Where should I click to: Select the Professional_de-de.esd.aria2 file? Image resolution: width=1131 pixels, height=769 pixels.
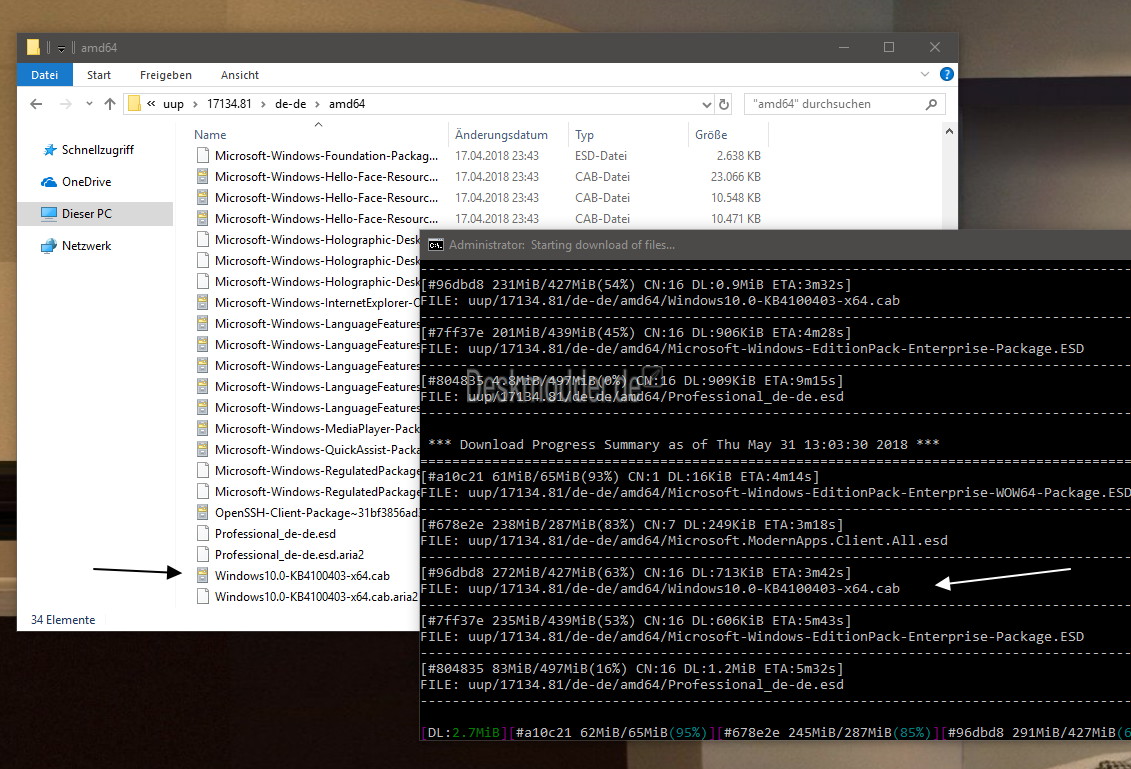point(289,555)
